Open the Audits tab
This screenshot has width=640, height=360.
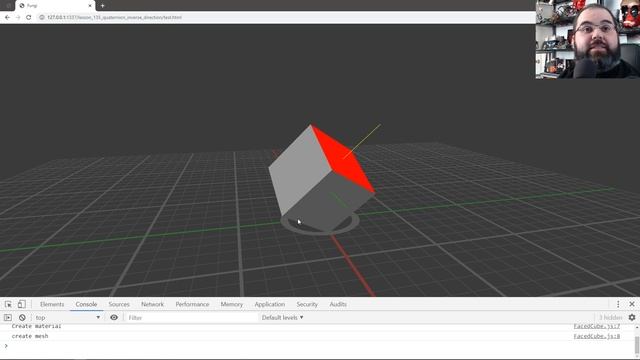point(338,304)
